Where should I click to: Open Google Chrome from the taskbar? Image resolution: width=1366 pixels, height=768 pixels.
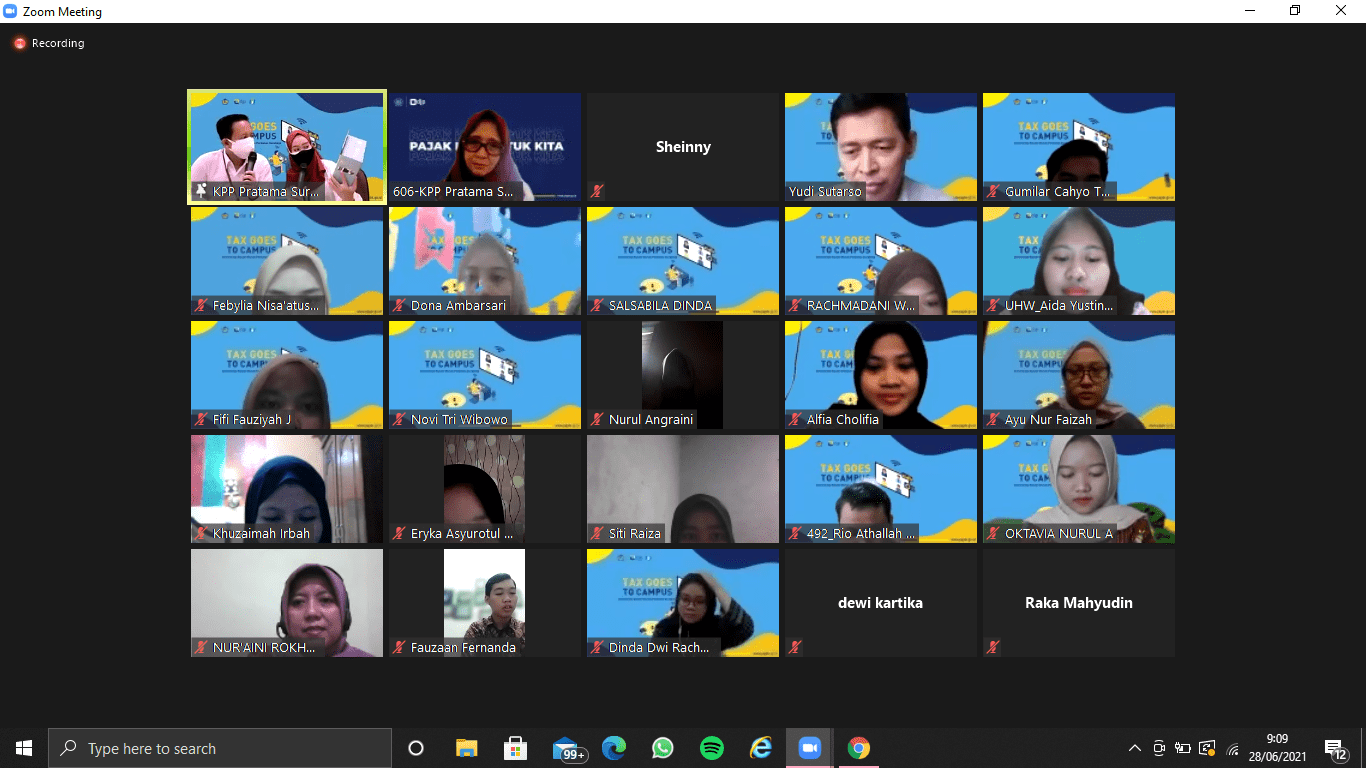click(858, 748)
